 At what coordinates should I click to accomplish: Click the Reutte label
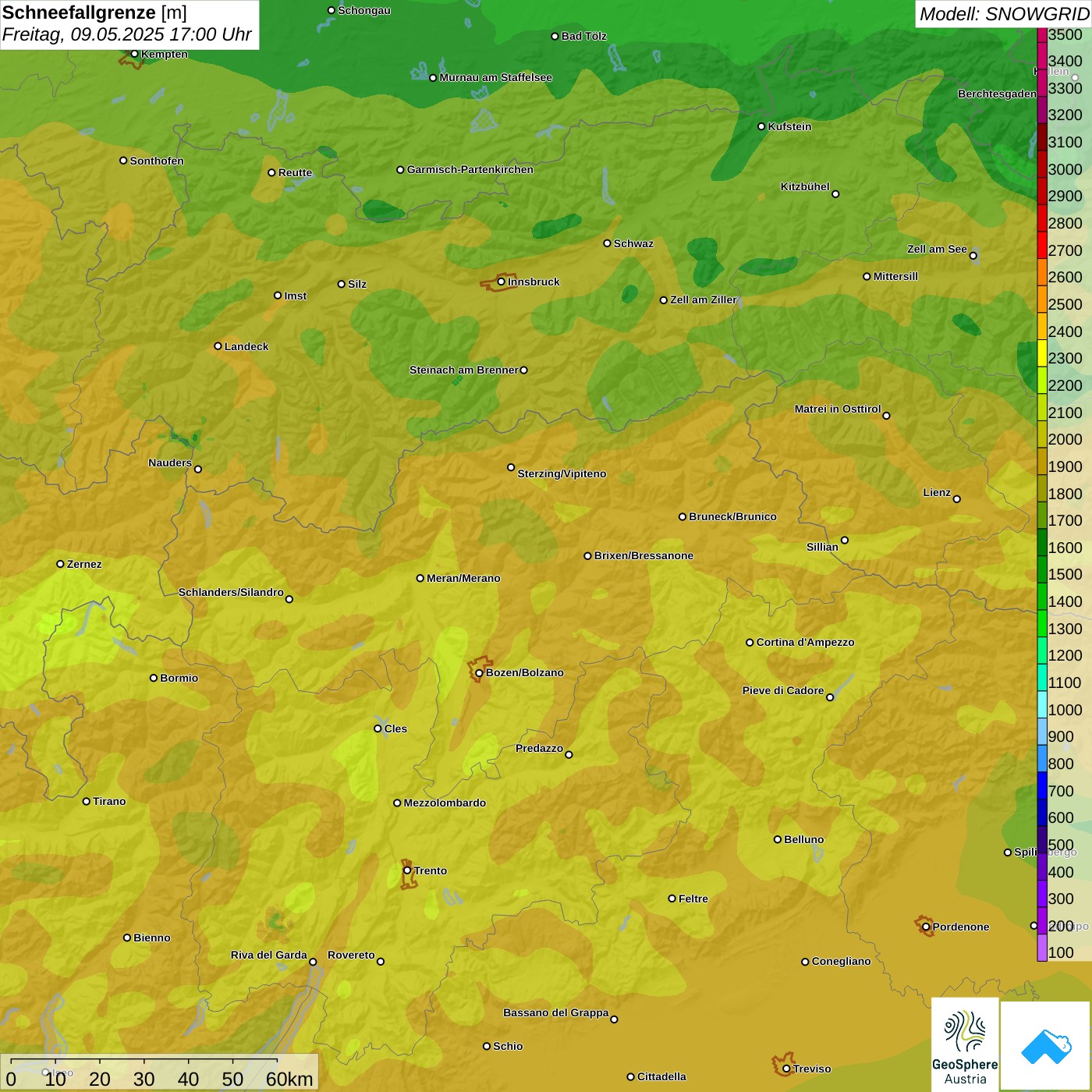(x=295, y=172)
